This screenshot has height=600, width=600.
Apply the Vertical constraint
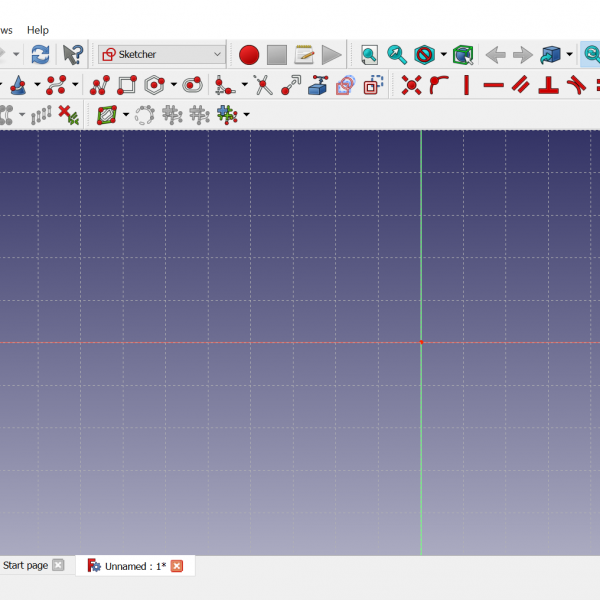466,86
